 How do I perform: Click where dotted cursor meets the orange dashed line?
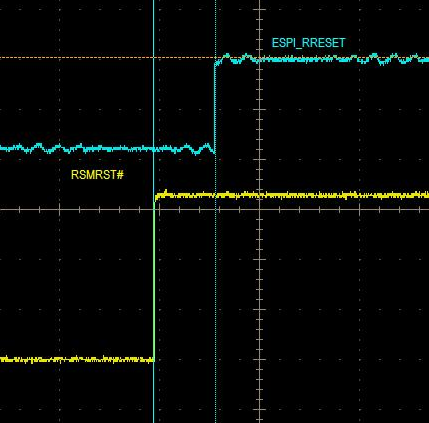[x=216, y=57]
